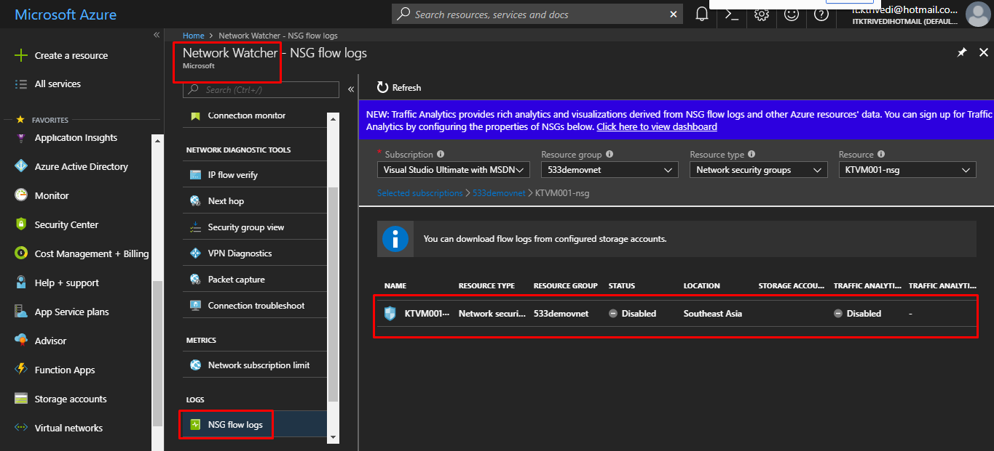Open the notifications bell icon
Image resolution: width=994 pixels, height=451 pixels.
pyautogui.click(x=702, y=15)
